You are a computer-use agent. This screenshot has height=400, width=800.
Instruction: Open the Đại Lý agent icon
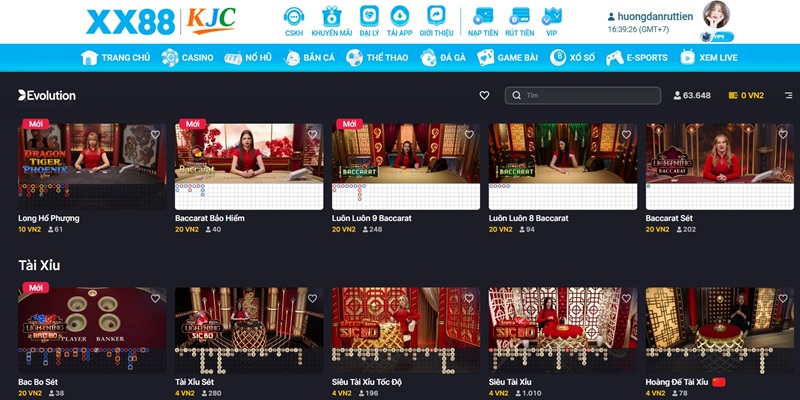click(368, 18)
